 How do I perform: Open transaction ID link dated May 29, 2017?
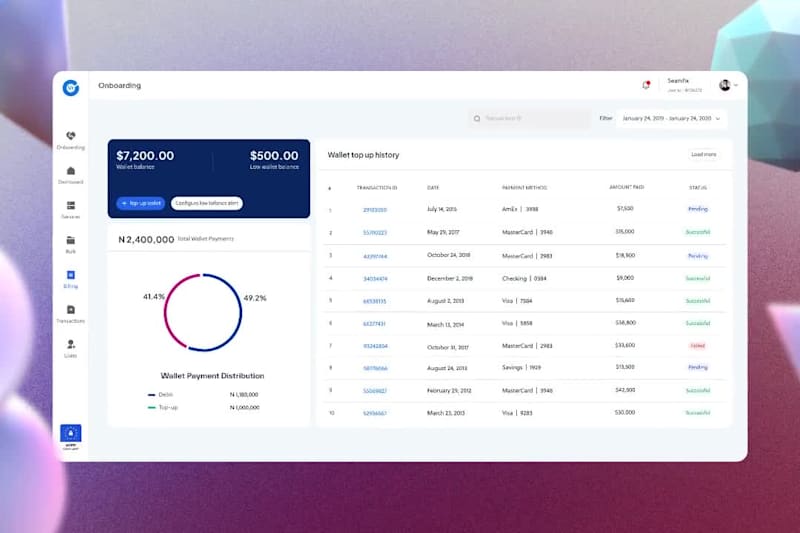coord(375,233)
